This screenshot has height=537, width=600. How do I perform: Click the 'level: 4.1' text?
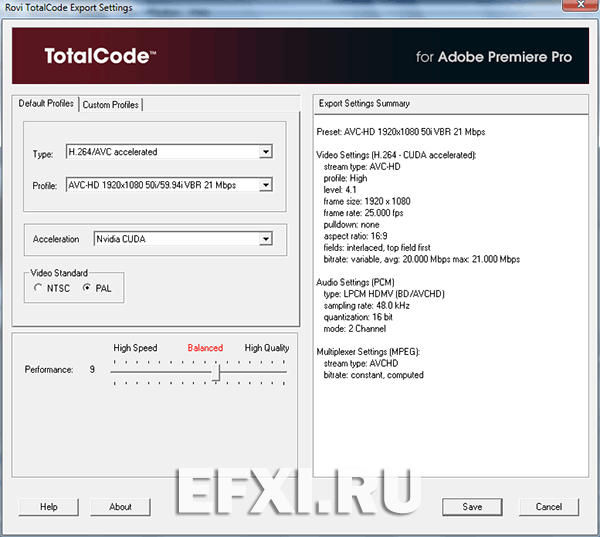click(340, 190)
